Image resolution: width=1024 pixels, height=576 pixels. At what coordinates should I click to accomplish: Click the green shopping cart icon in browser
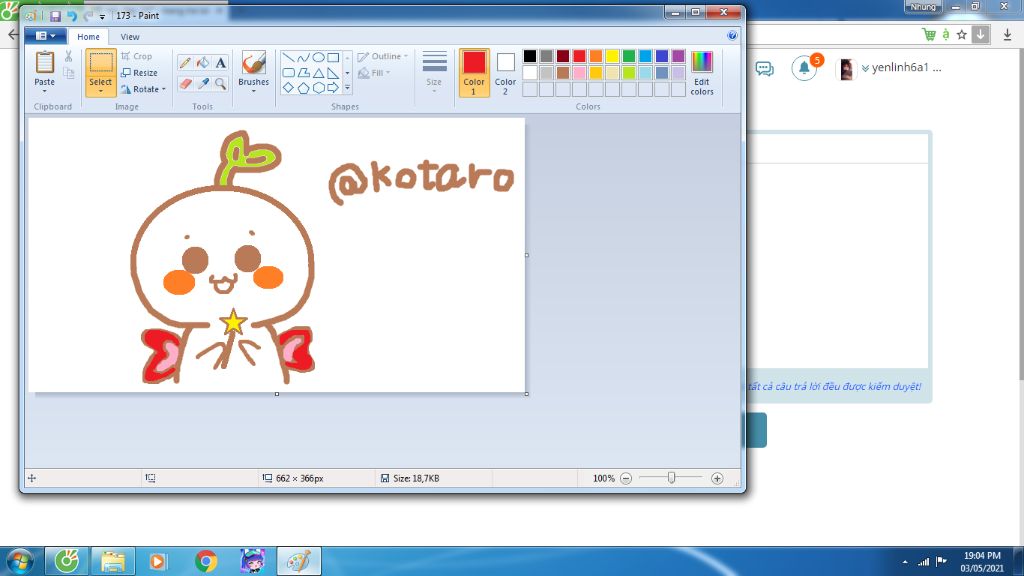click(x=929, y=35)
